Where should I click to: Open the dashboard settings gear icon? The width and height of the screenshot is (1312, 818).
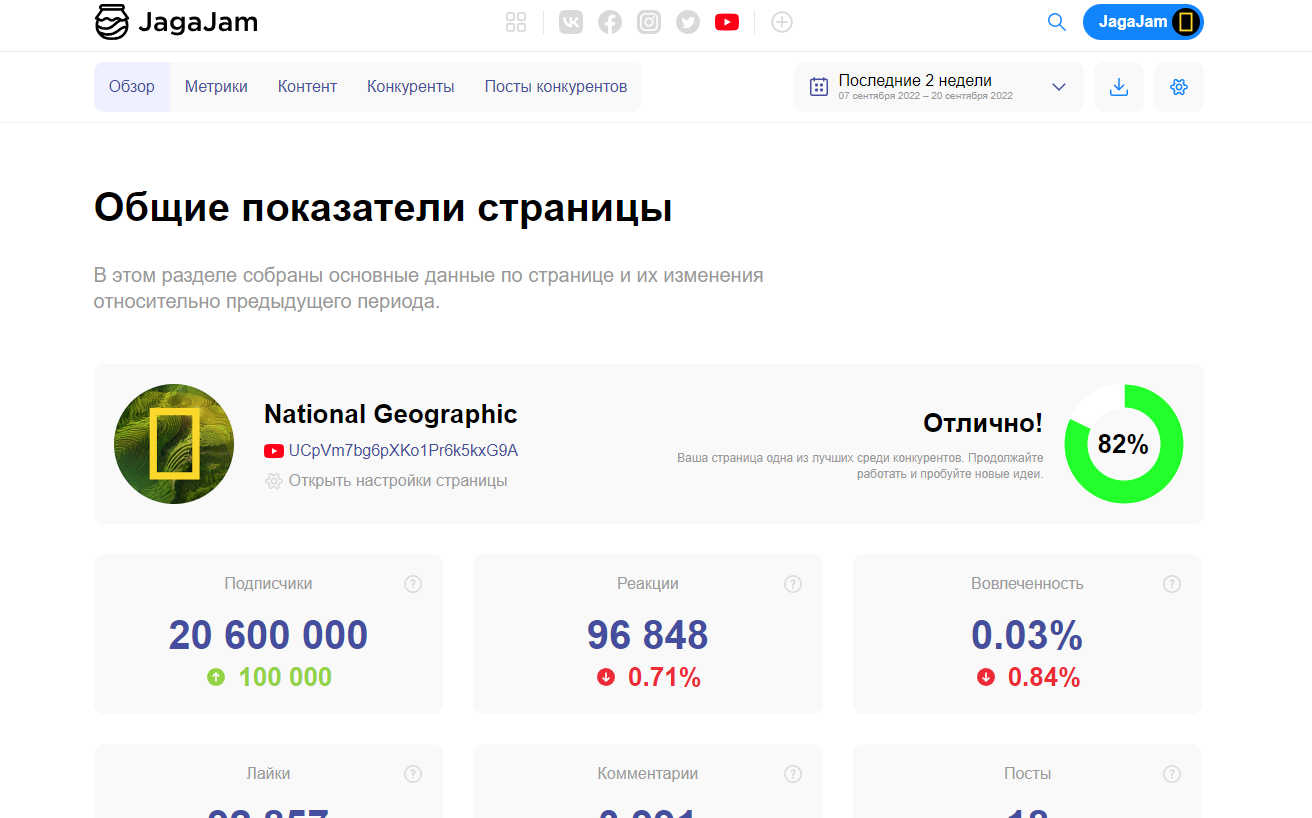coord(1178,87)
